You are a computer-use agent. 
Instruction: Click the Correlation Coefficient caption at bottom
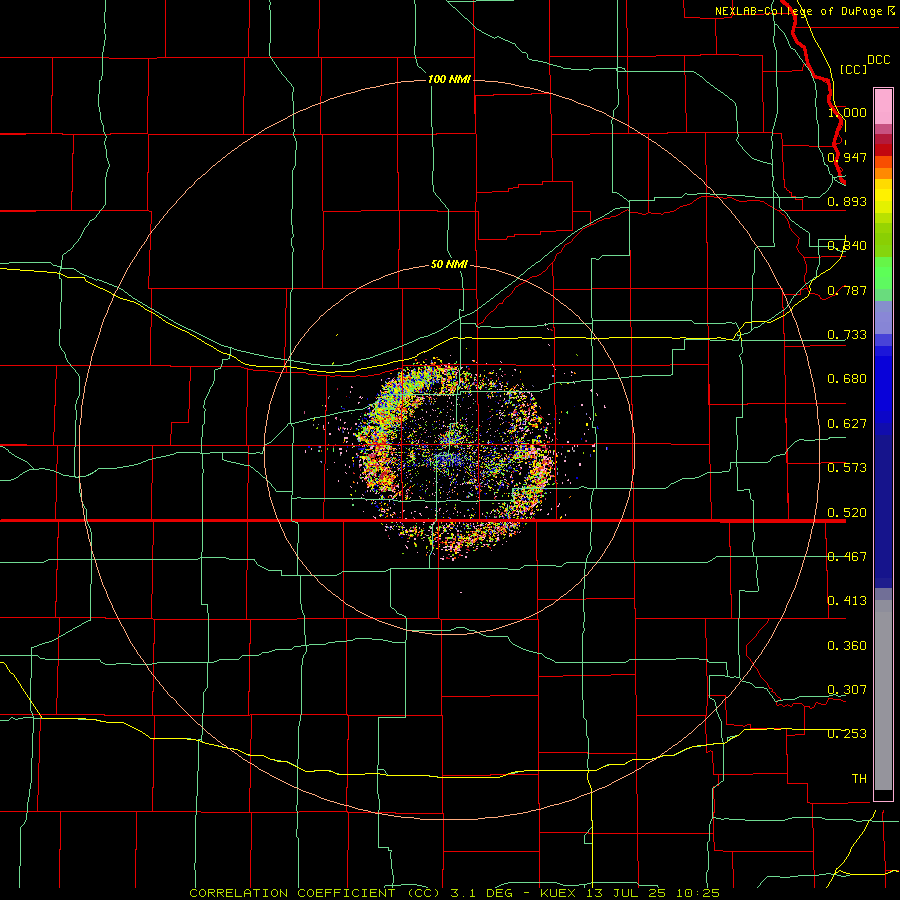coord(455,893)
